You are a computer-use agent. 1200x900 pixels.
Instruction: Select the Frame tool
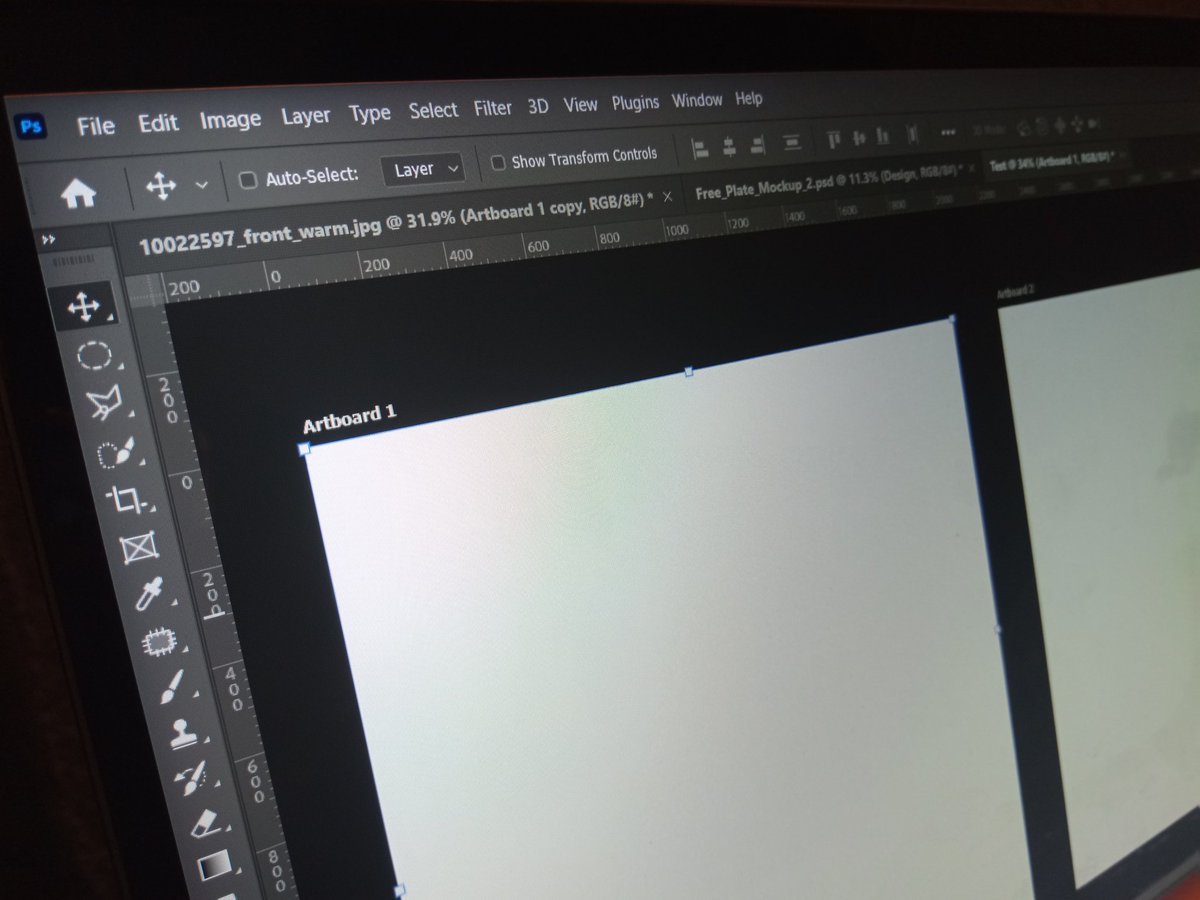[138, 548]
